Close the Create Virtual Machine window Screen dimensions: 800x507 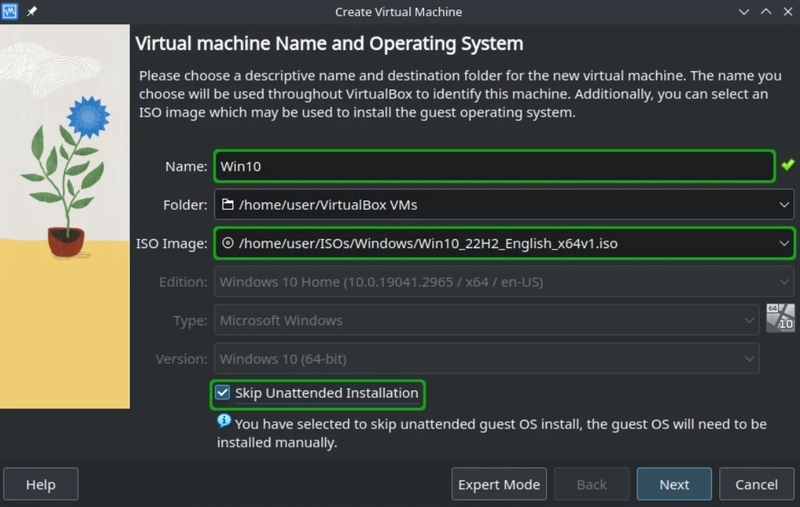788,12
